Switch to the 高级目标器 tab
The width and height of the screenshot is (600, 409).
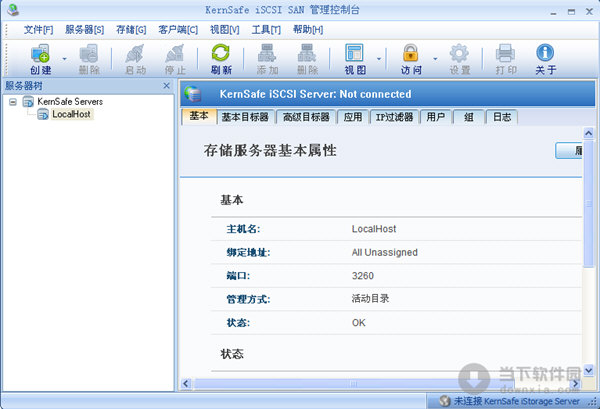click(306, 117)
